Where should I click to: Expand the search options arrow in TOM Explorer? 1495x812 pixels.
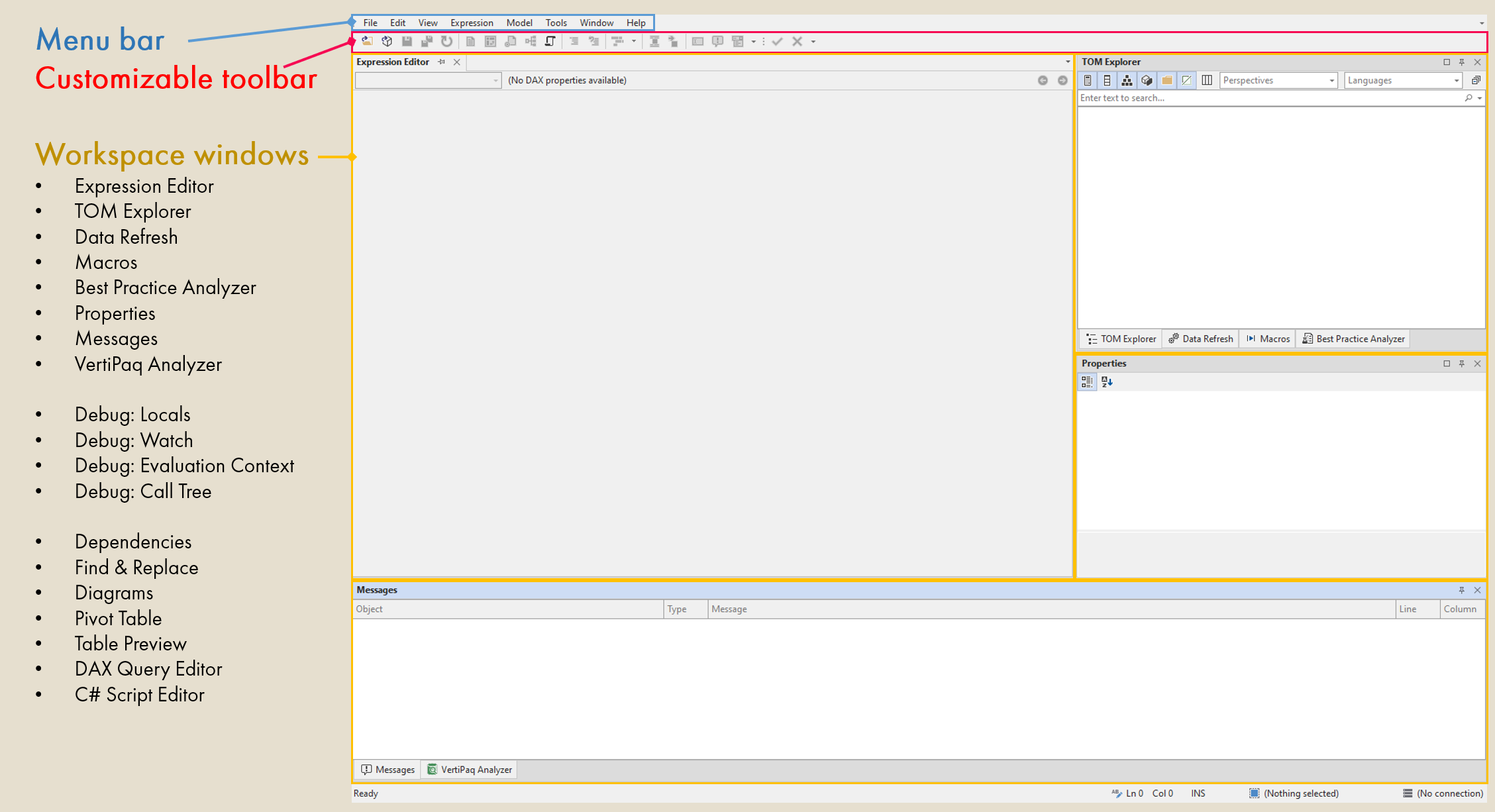(1478, 97)
